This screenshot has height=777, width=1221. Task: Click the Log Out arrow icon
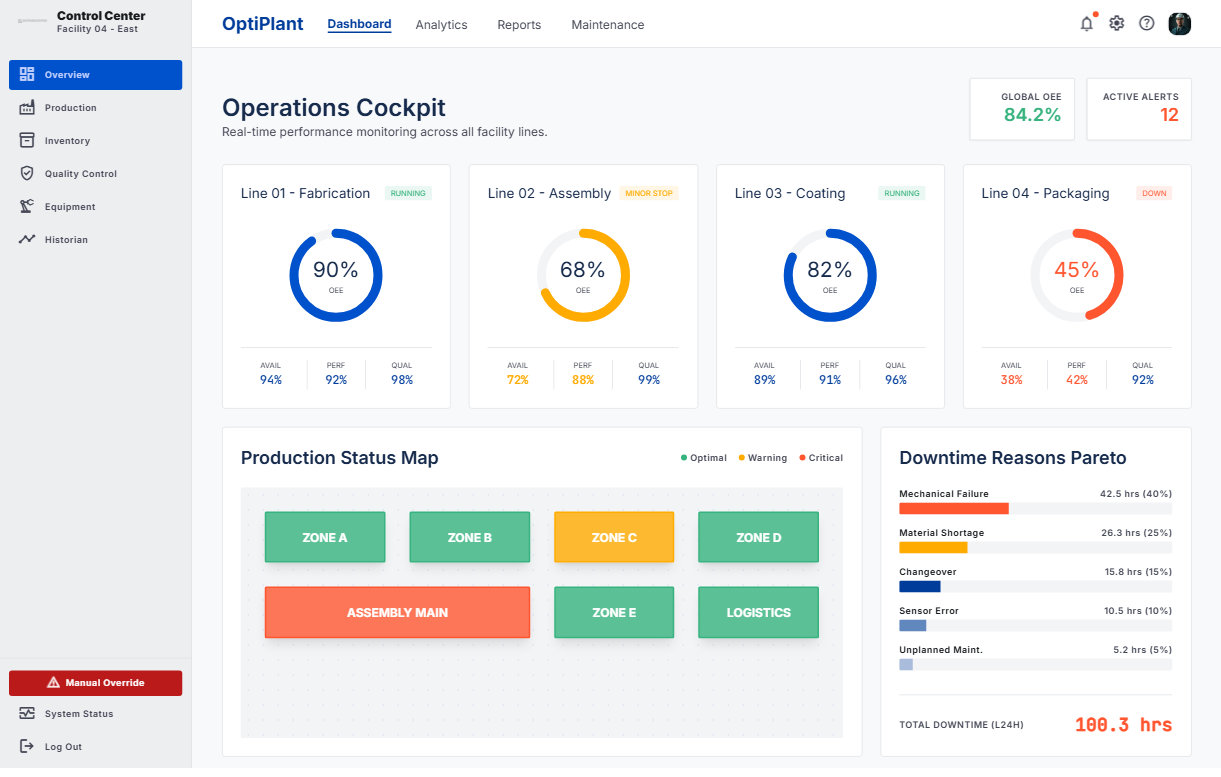tap(27, 746)
